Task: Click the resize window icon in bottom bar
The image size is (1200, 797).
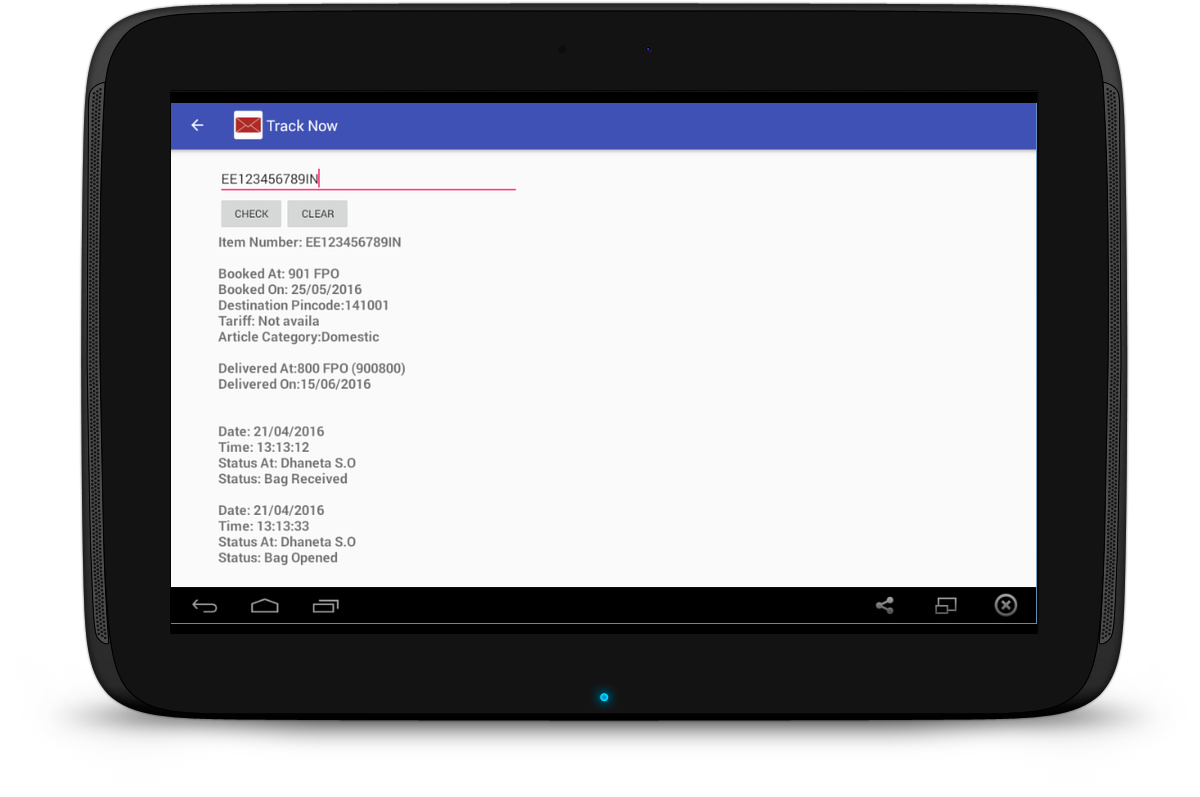Action: click(x=945, y=605)
